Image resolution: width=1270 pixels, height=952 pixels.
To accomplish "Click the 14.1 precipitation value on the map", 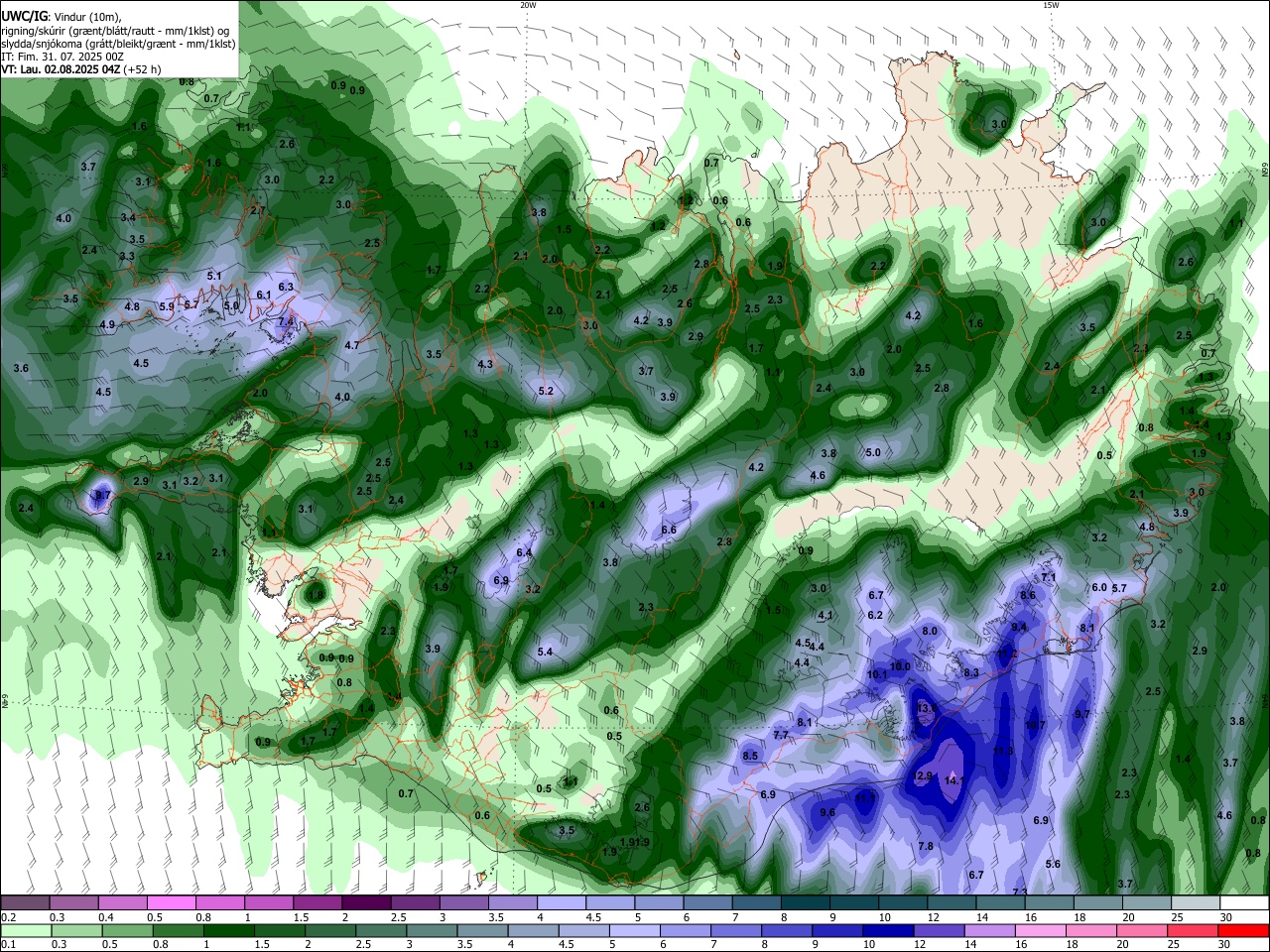I will coord(954,781).
